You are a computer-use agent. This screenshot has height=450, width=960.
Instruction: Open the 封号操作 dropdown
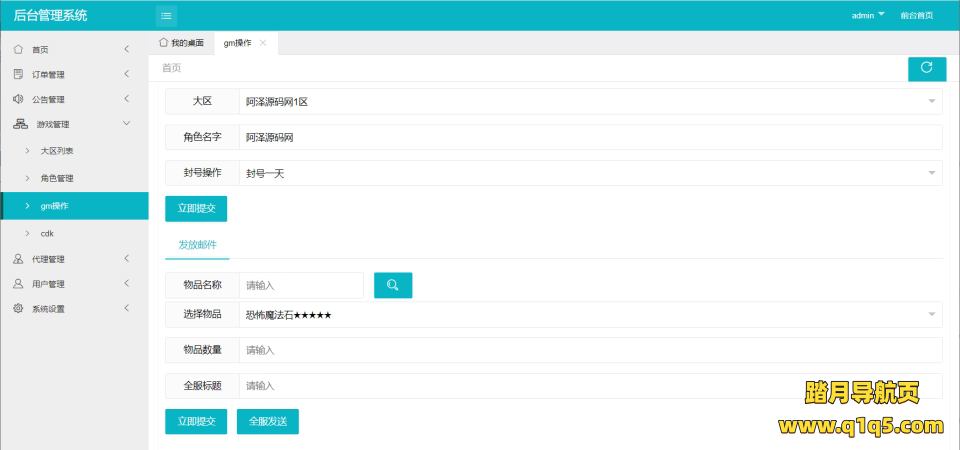tap(590, 173)
